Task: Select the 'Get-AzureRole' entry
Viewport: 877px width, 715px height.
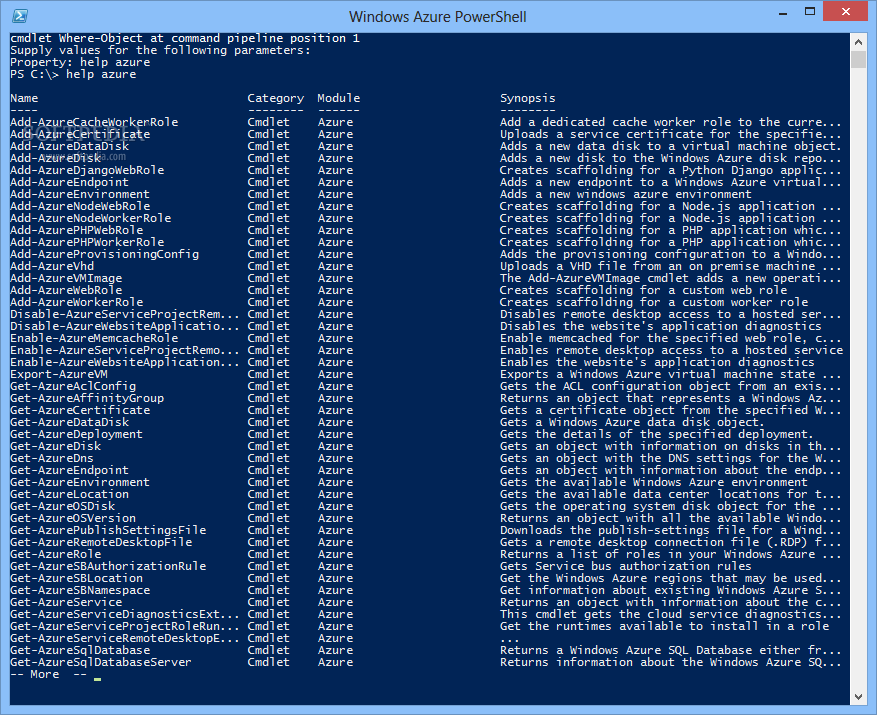Action: [x=55, y=555]
